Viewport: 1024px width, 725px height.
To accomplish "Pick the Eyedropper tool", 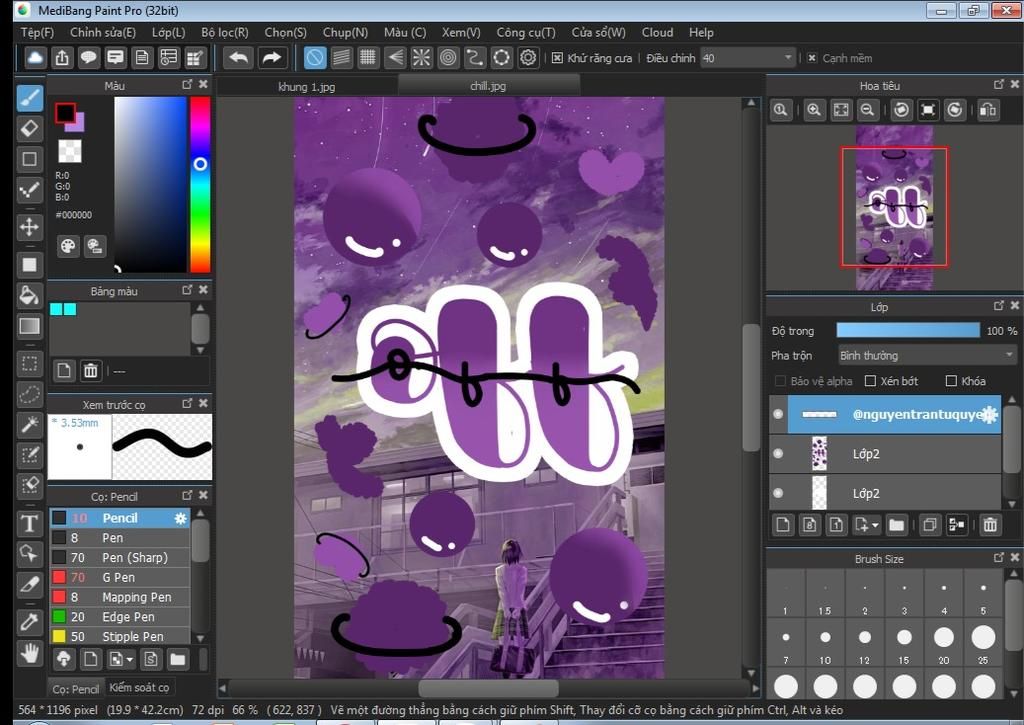I will [x=29, y=621].
